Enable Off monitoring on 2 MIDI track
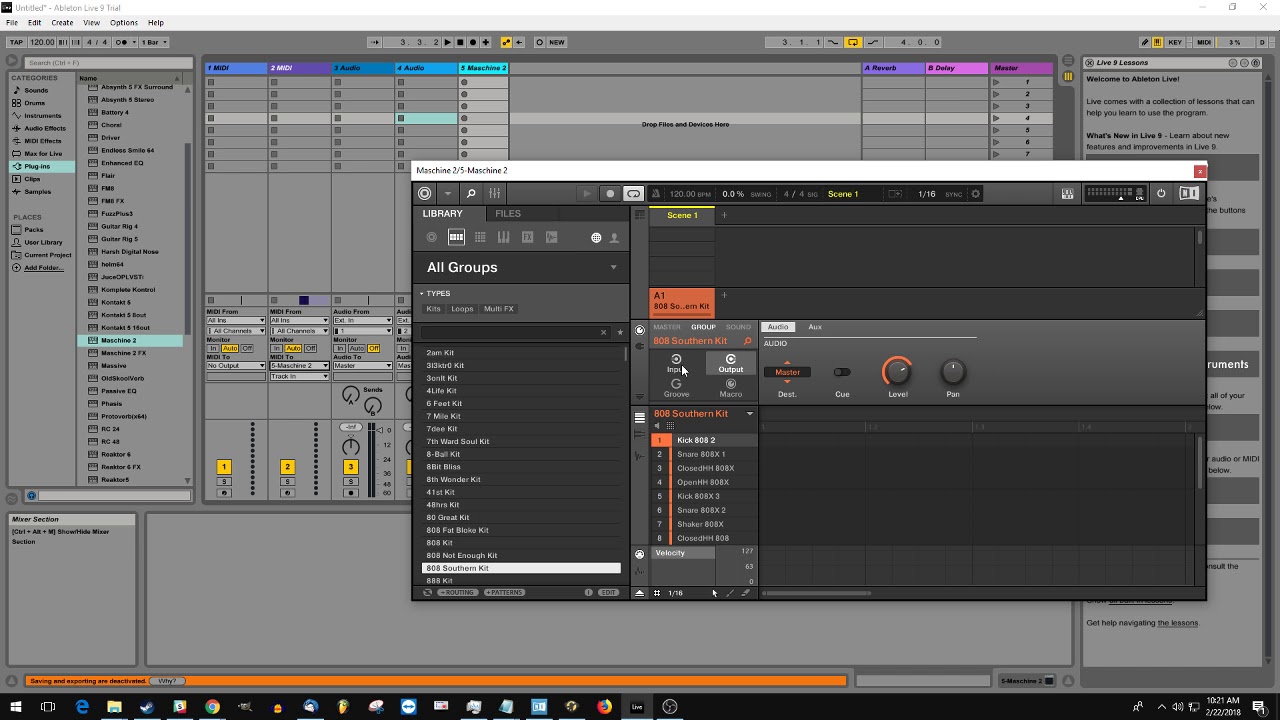The height and width of the screenshot is (720, 1280). [310, 348]
